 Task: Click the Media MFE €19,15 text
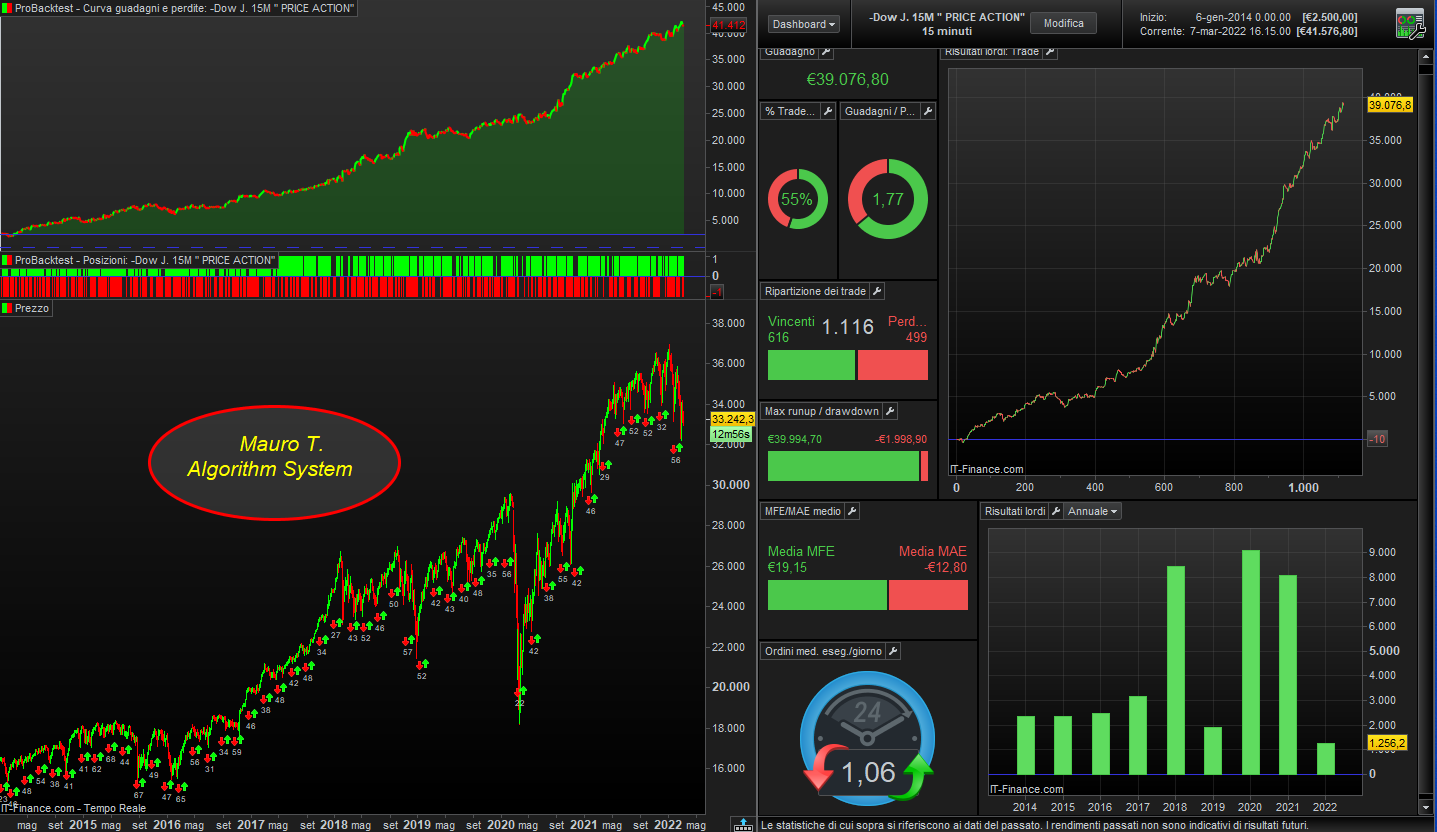point(801,559)
